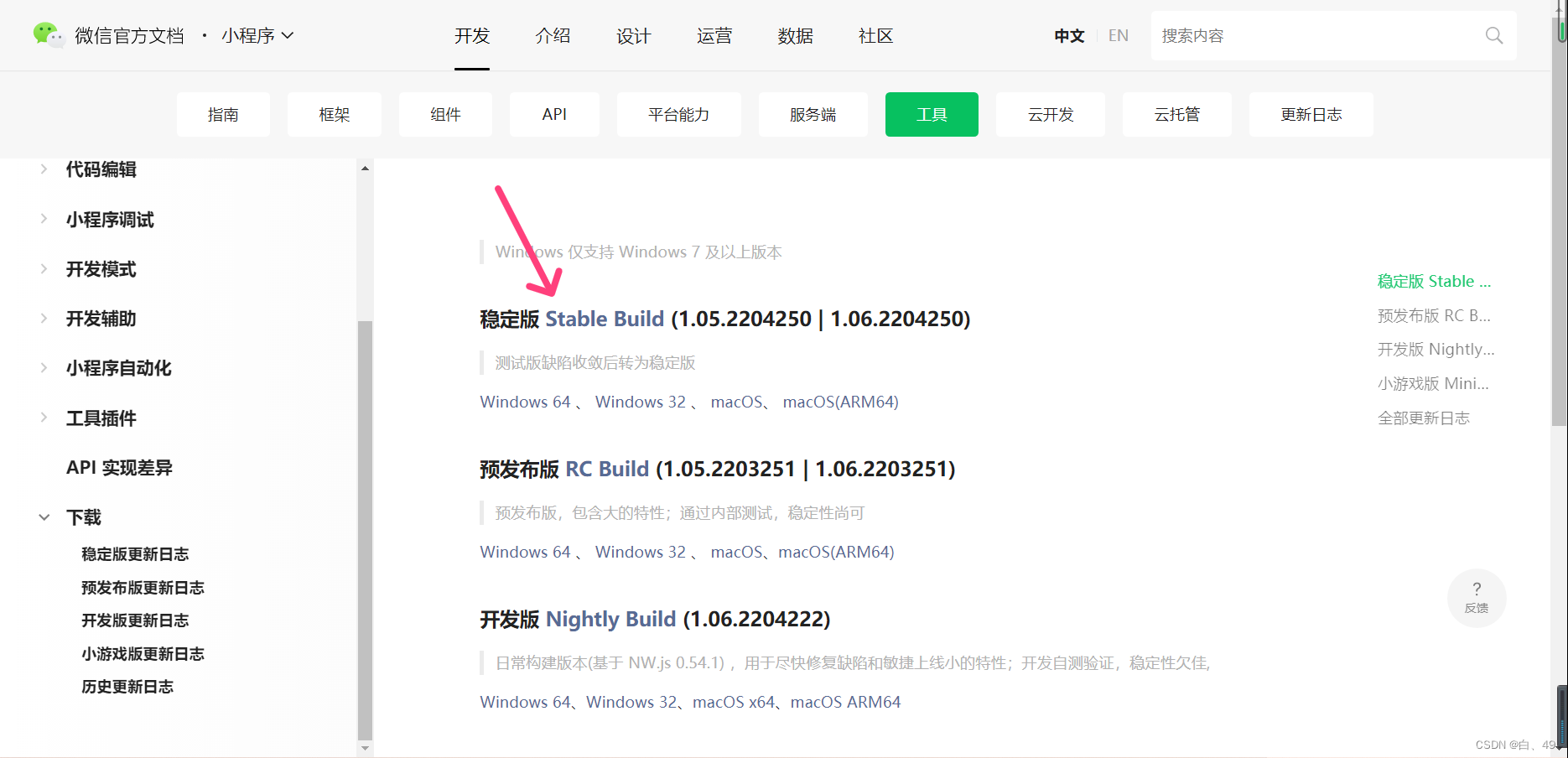1568x758 pixels.
Task: Select the 更新日志 tab
Action: coord(1311,114)
